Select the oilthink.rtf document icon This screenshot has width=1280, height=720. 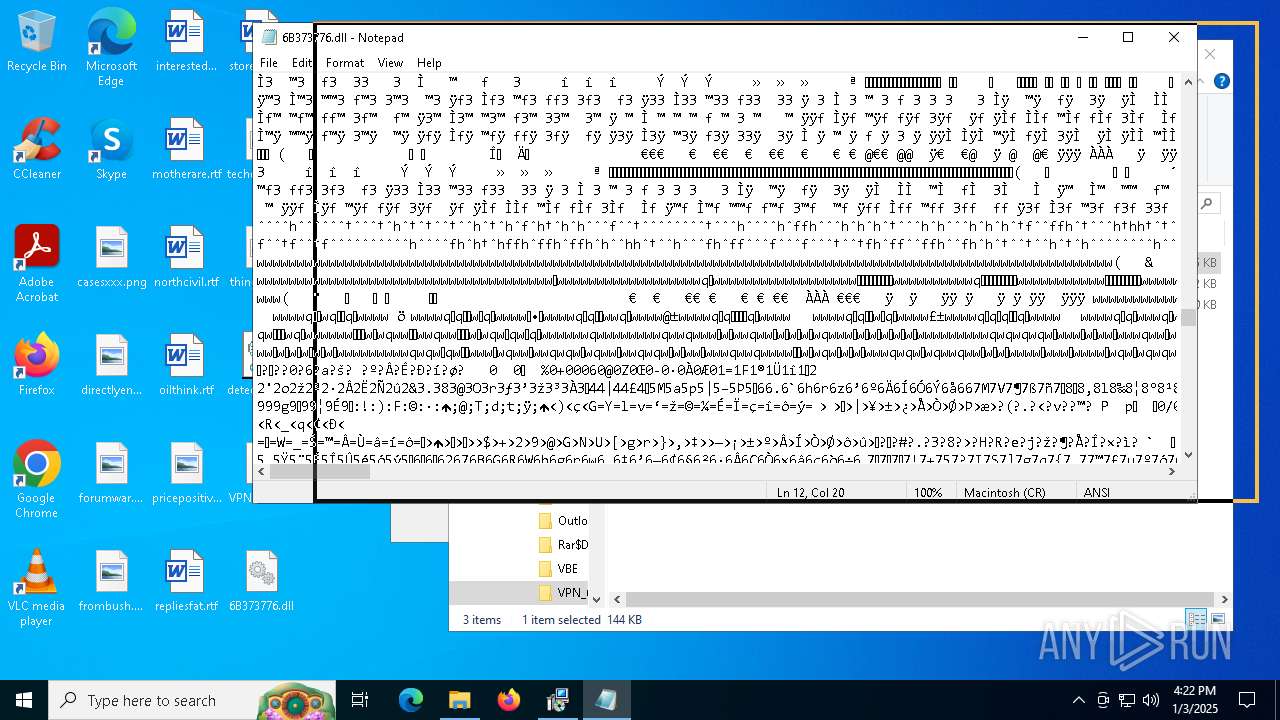coord(186,365)
